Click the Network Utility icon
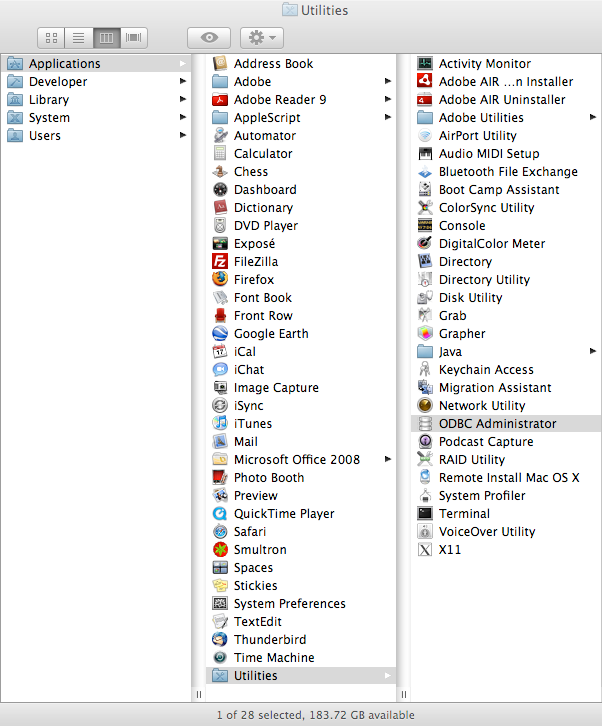 (425, 405)
